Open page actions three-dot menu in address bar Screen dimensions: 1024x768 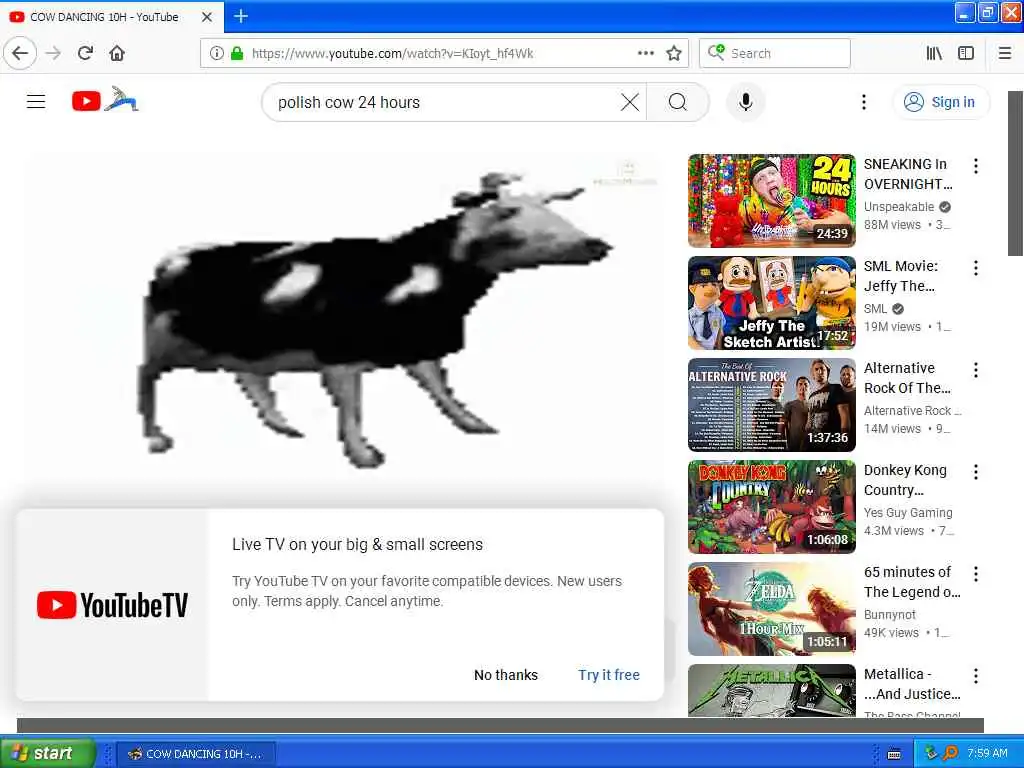(x=646, y=53)
